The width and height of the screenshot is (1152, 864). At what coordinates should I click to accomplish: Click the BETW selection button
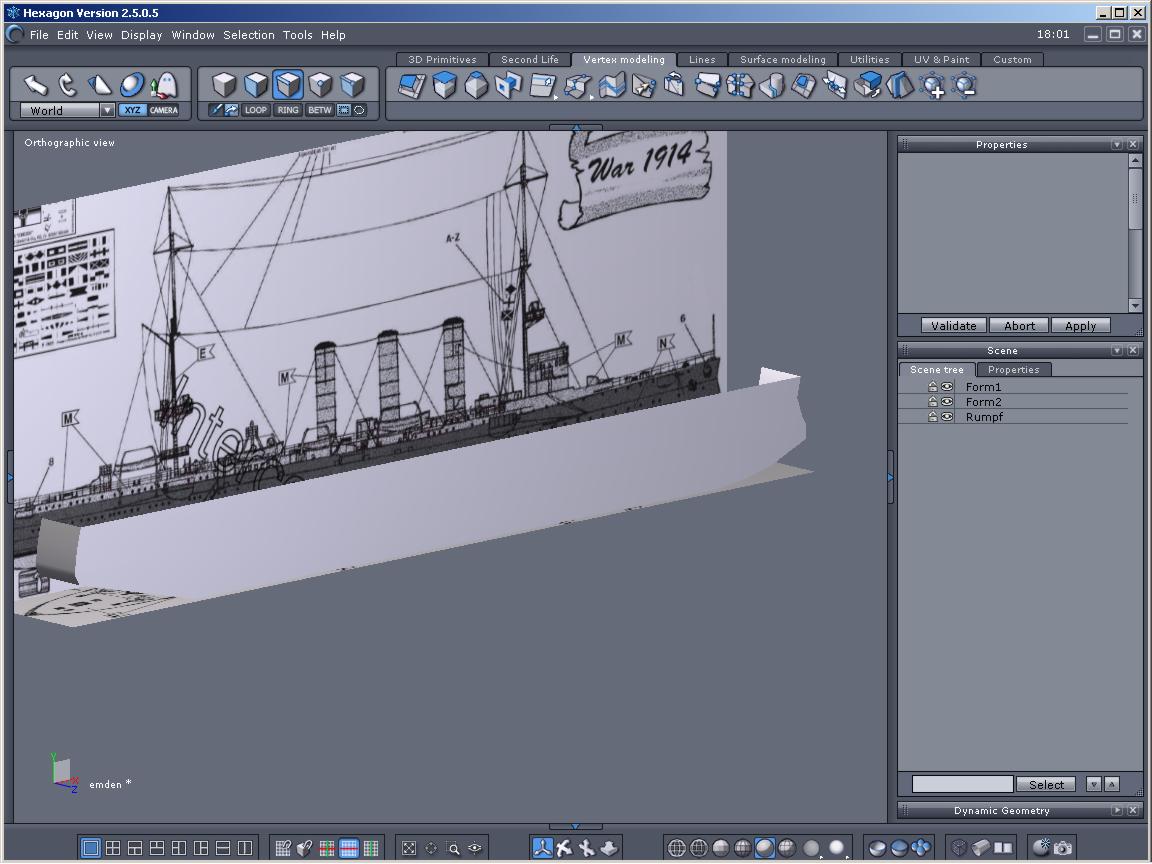pyautogui.click(x=319, y=110)
